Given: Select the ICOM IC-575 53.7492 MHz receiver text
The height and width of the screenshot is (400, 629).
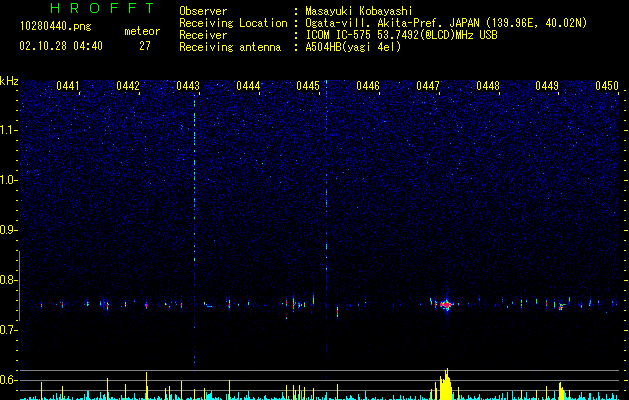Looking at the screenshot, I should click(401, 35).
